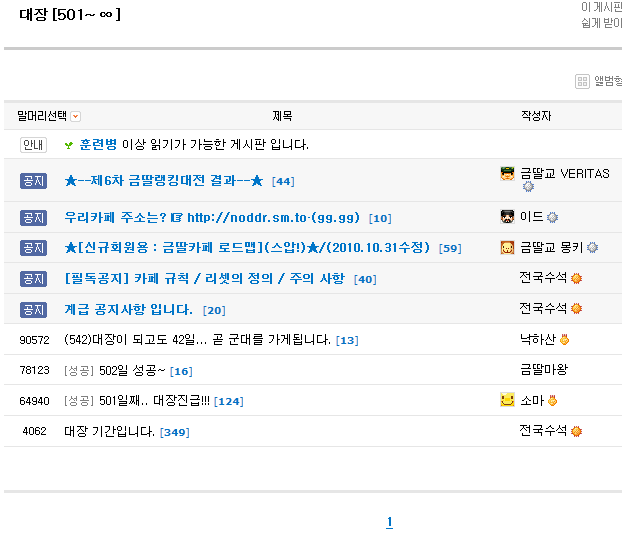The image size is (622, 538).
Task: Go to page 1 in pagination
Action: click(x=389, y=522)
